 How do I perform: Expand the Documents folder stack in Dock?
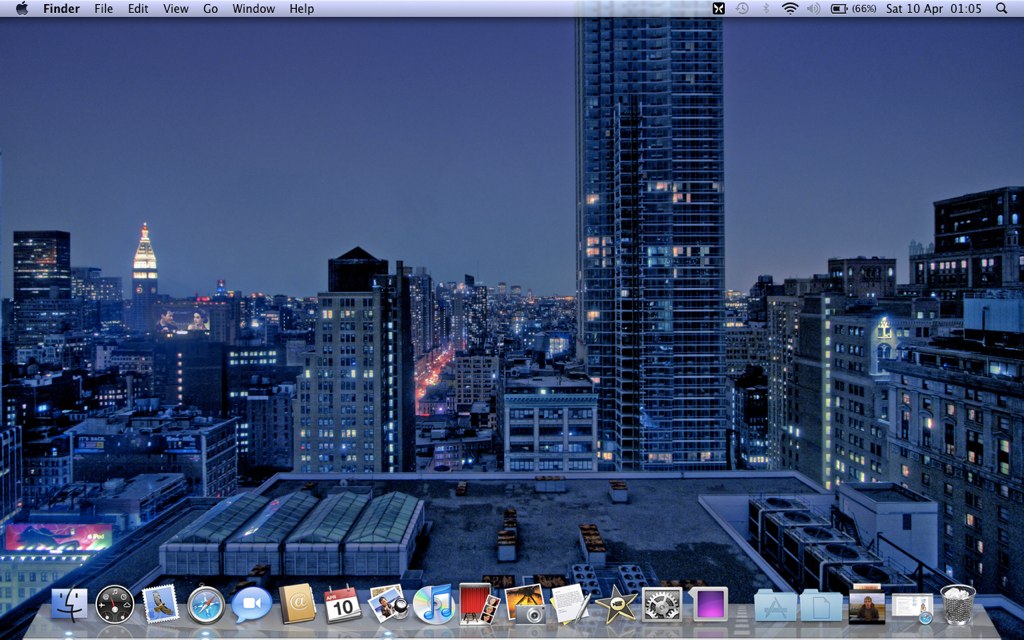821,605
